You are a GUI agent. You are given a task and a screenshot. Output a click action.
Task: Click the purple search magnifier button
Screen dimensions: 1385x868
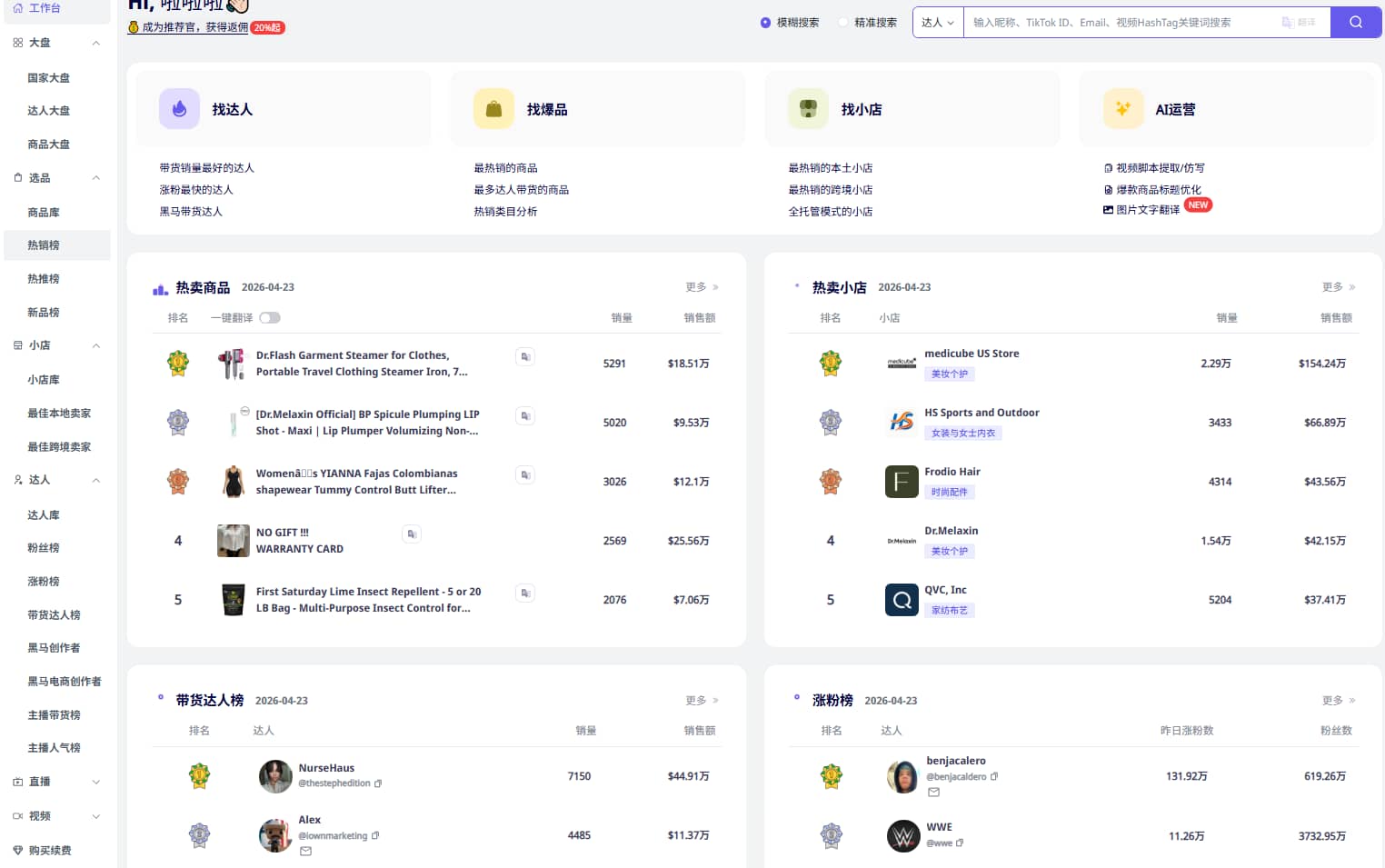[x=1355, y=23]
